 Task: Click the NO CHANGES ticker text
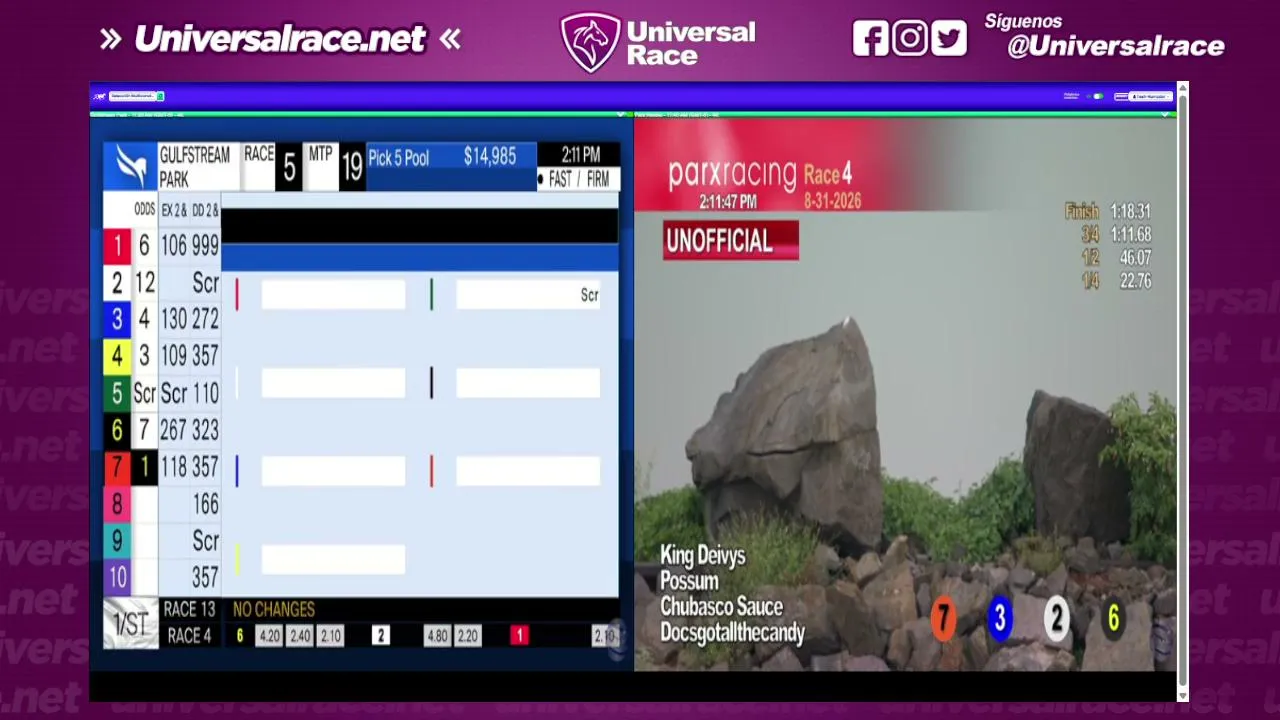pyautogui.click(x=274, y=609)
